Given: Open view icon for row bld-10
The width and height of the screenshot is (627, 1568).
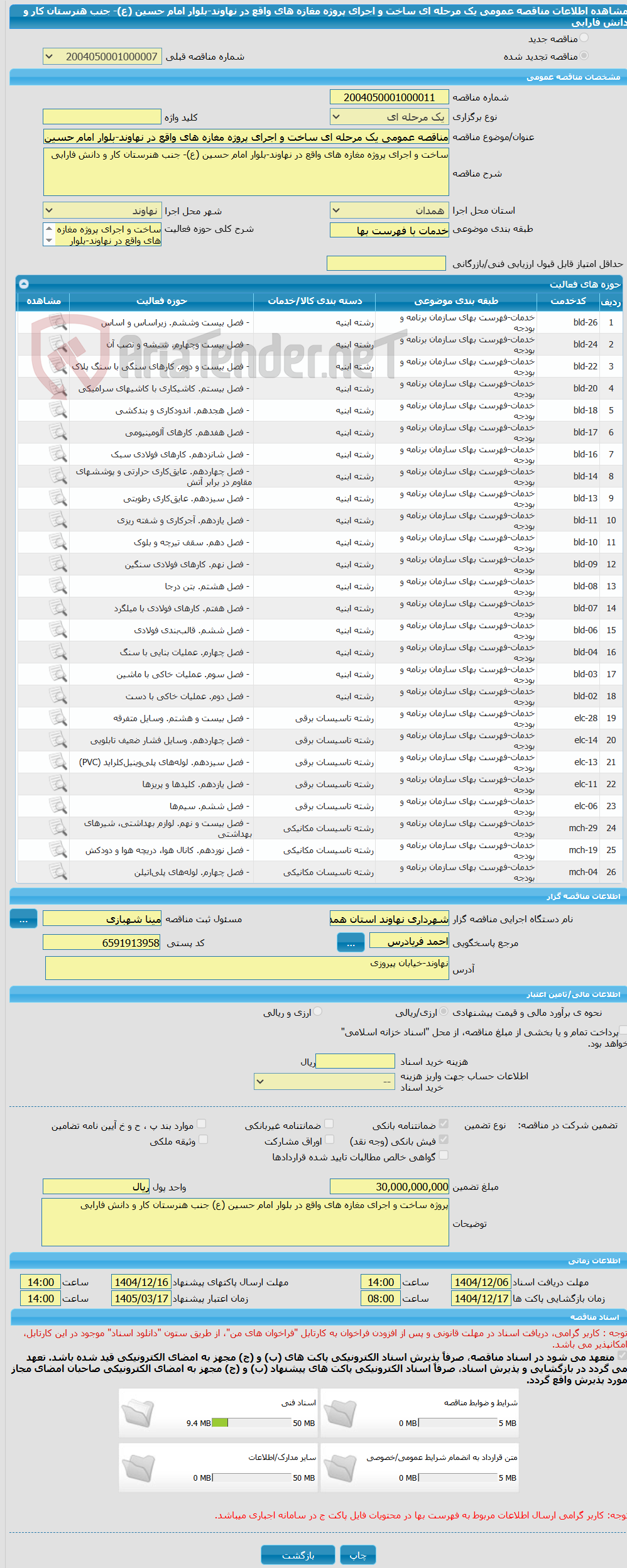Looking at the screenshot, I should [x=58, y=542].
